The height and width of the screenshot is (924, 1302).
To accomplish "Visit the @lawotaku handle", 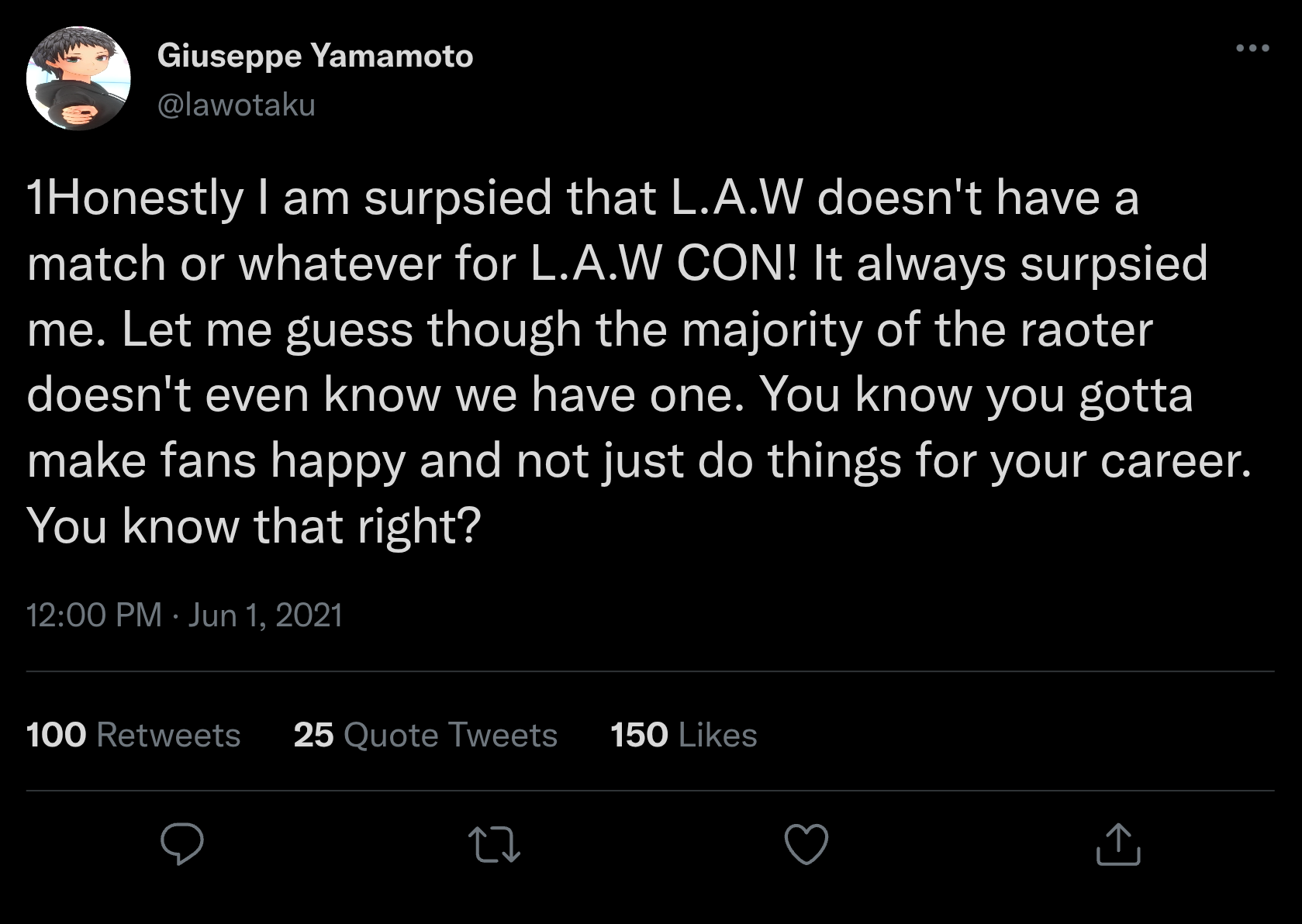I will (x=237, y=105).
